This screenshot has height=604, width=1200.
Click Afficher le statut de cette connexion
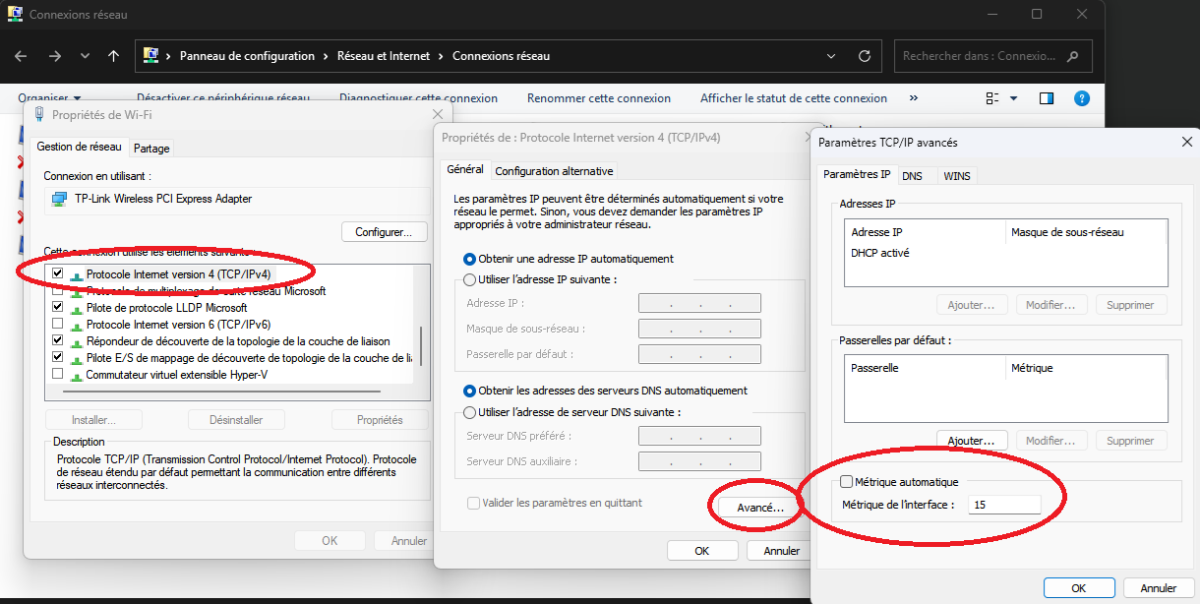coord(793,98)
